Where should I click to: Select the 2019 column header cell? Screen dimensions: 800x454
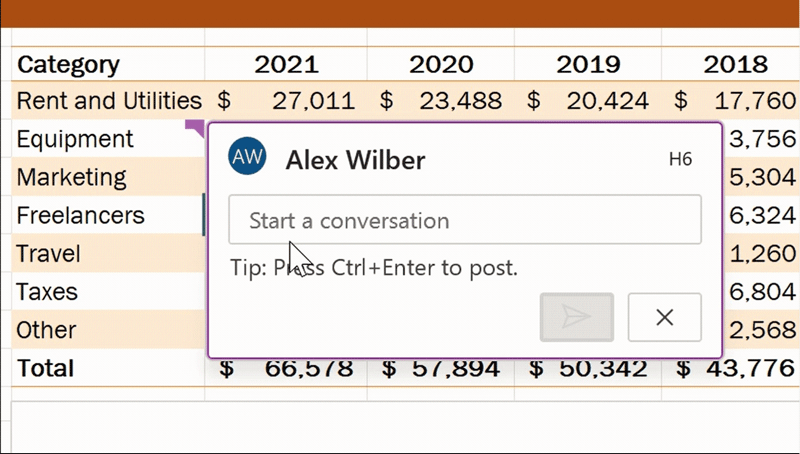[588, 64]
